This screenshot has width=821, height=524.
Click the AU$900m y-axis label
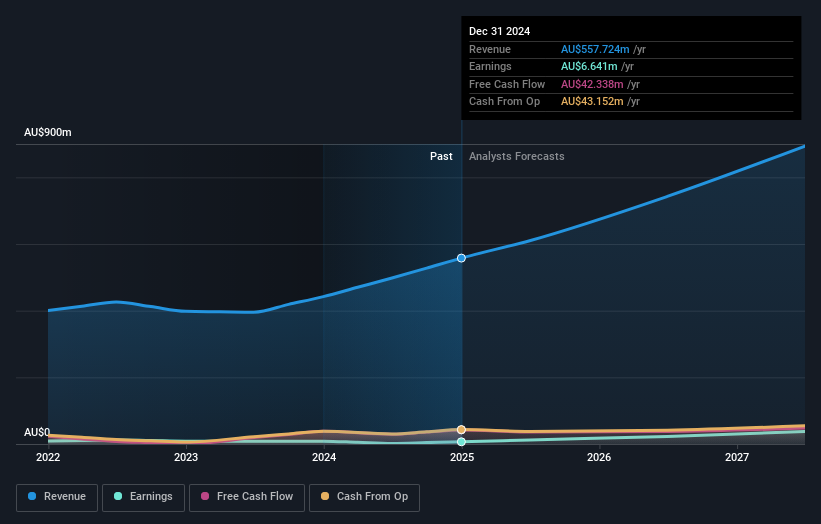tap(48, 132)
